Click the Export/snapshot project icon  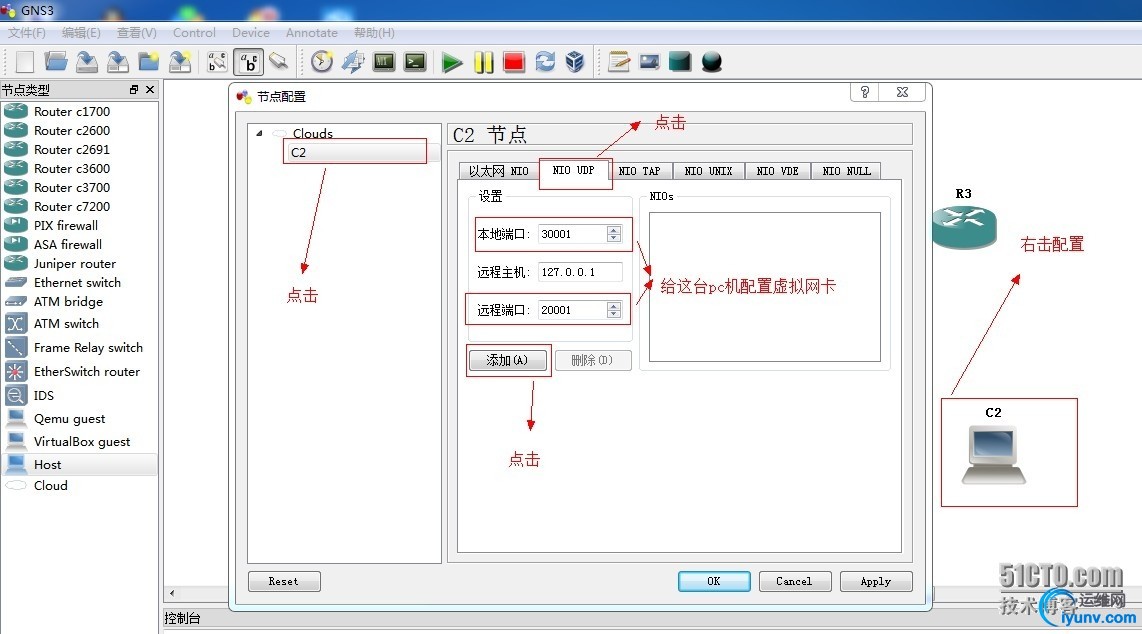(180, 62)
